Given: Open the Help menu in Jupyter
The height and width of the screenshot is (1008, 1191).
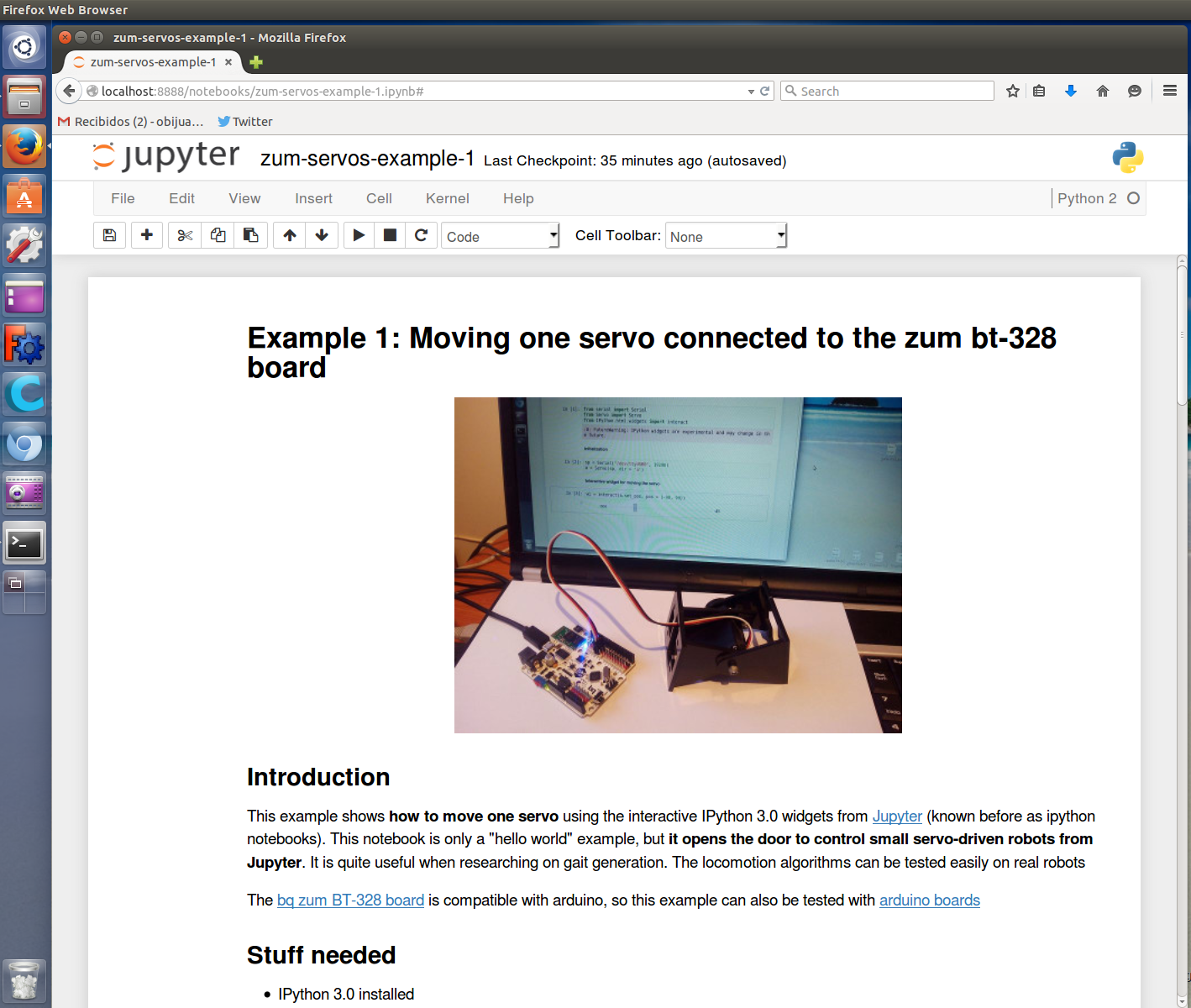Looking at the screenshot, I should point(518,198).
